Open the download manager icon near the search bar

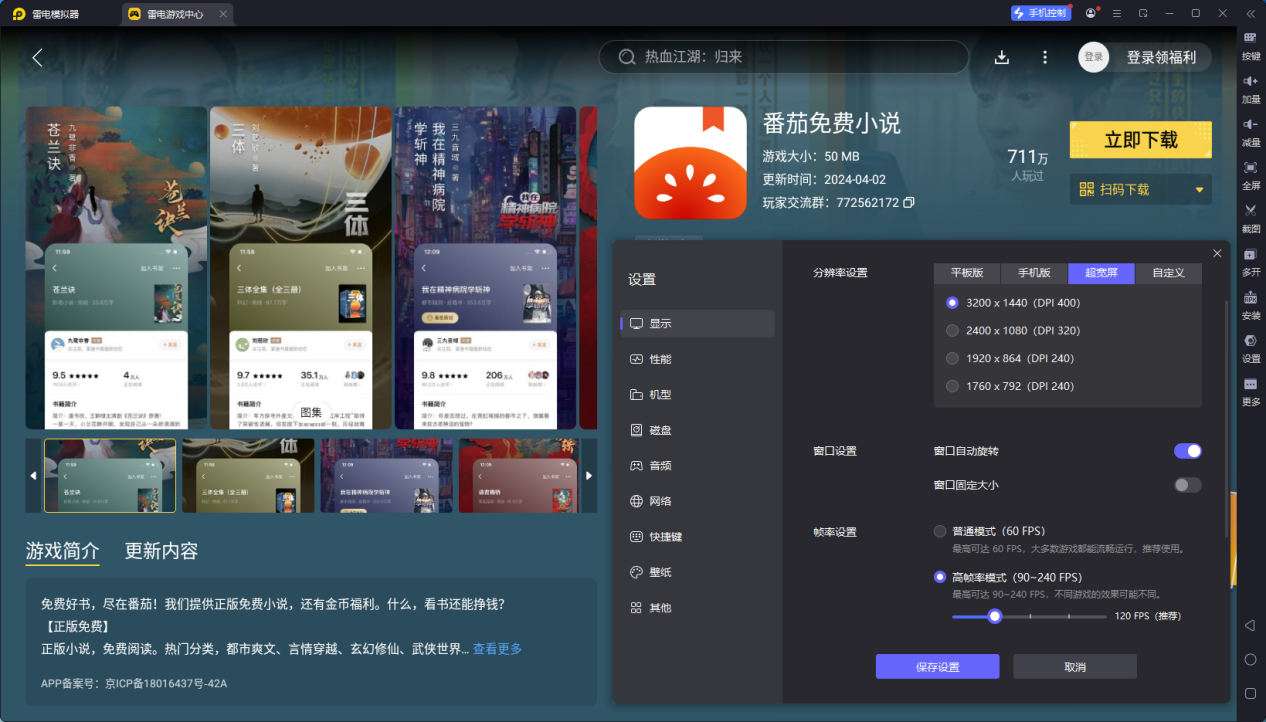pyautogui.click(x=1001, y=57)
